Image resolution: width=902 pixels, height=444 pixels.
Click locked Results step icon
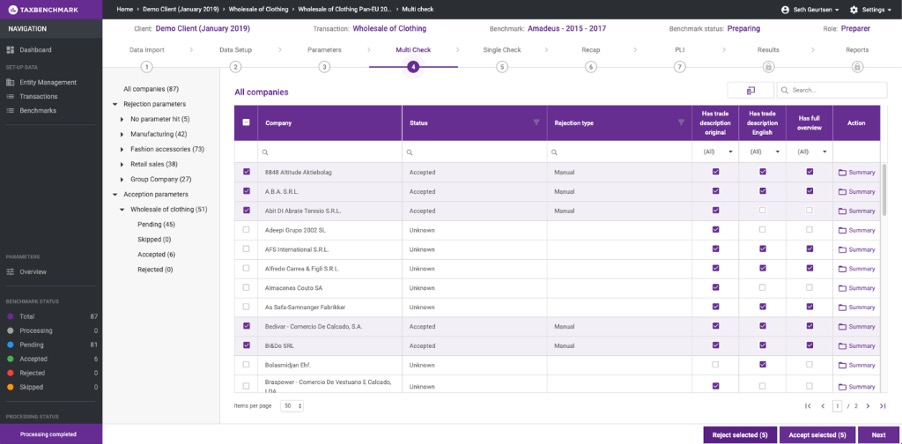click(x=768, y=67)
